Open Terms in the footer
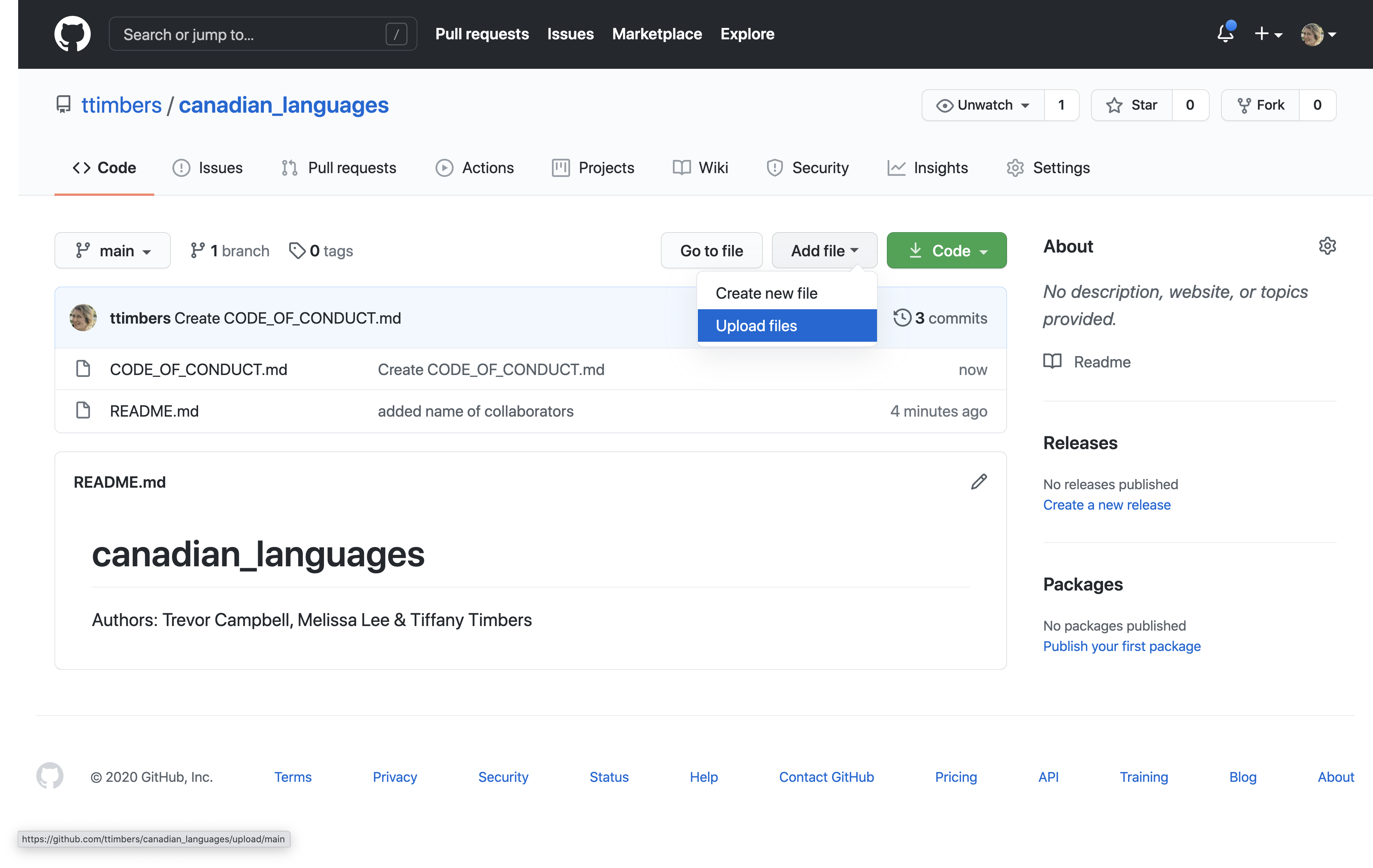Viewport: 1373px width, 868px height. point(293,777)
